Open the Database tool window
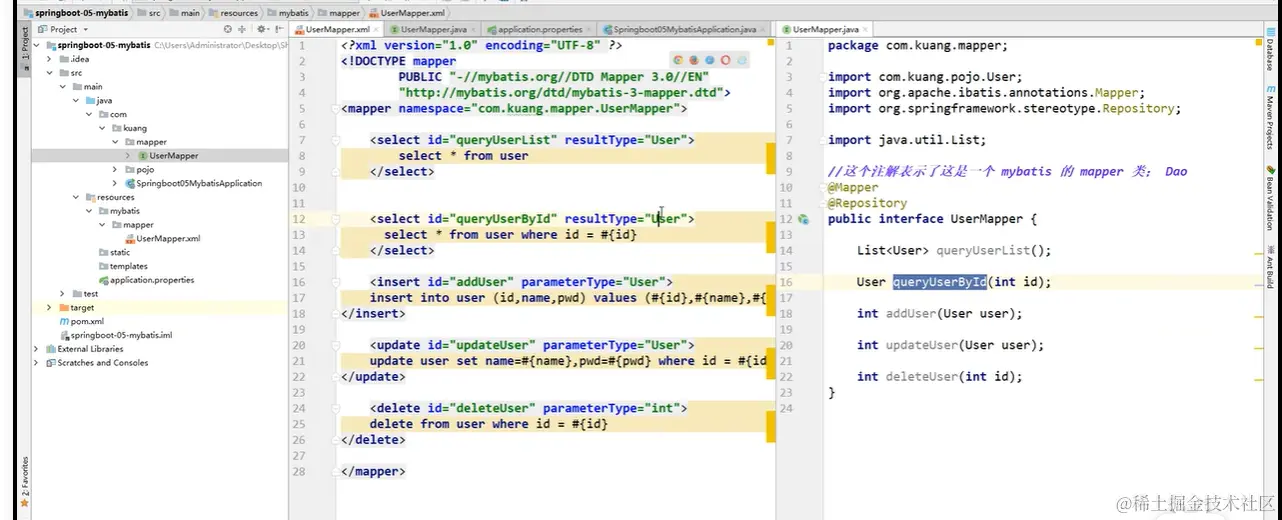The width and height of the screenshot is (1282, 520). [1271, 50]
